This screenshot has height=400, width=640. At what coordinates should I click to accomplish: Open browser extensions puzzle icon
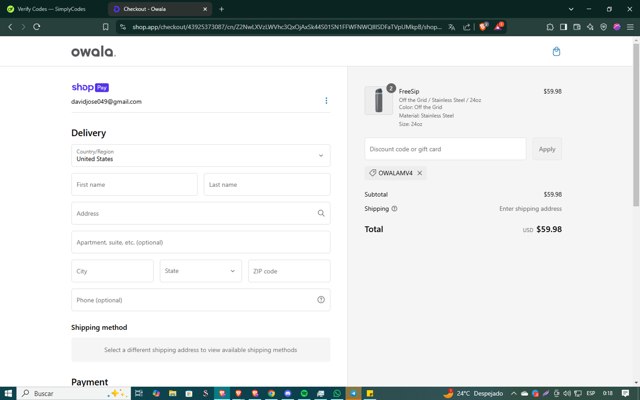coord(550,27)
